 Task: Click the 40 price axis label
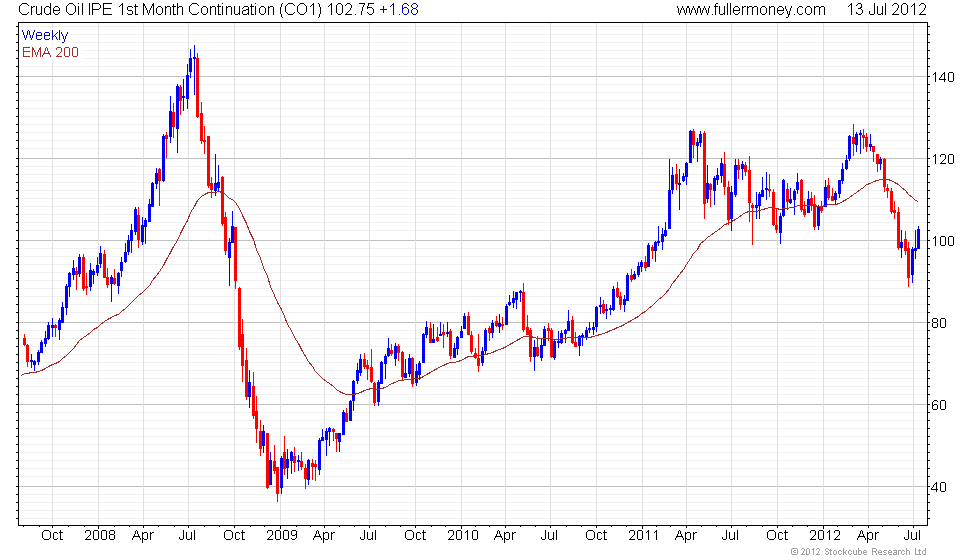click(939, 487)
